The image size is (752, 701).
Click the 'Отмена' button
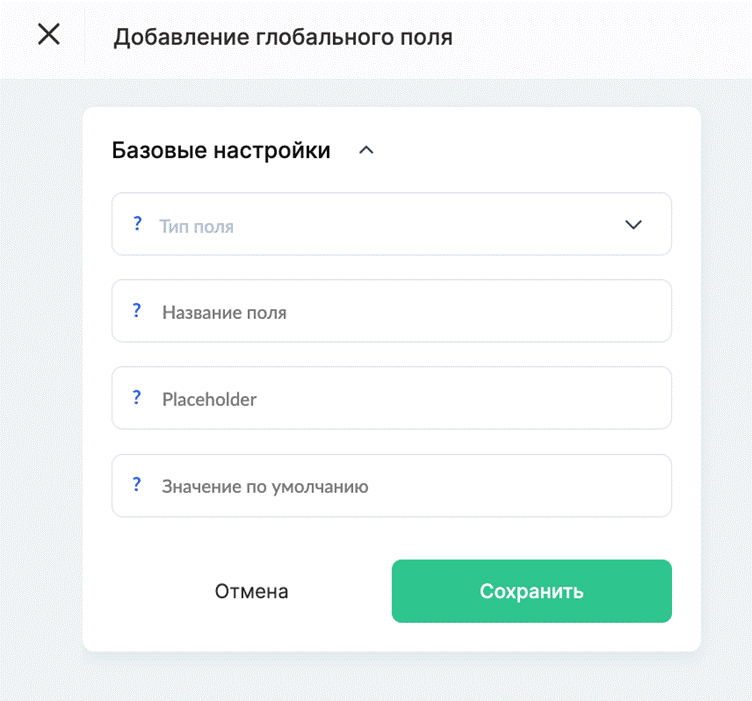click(251, 591)
